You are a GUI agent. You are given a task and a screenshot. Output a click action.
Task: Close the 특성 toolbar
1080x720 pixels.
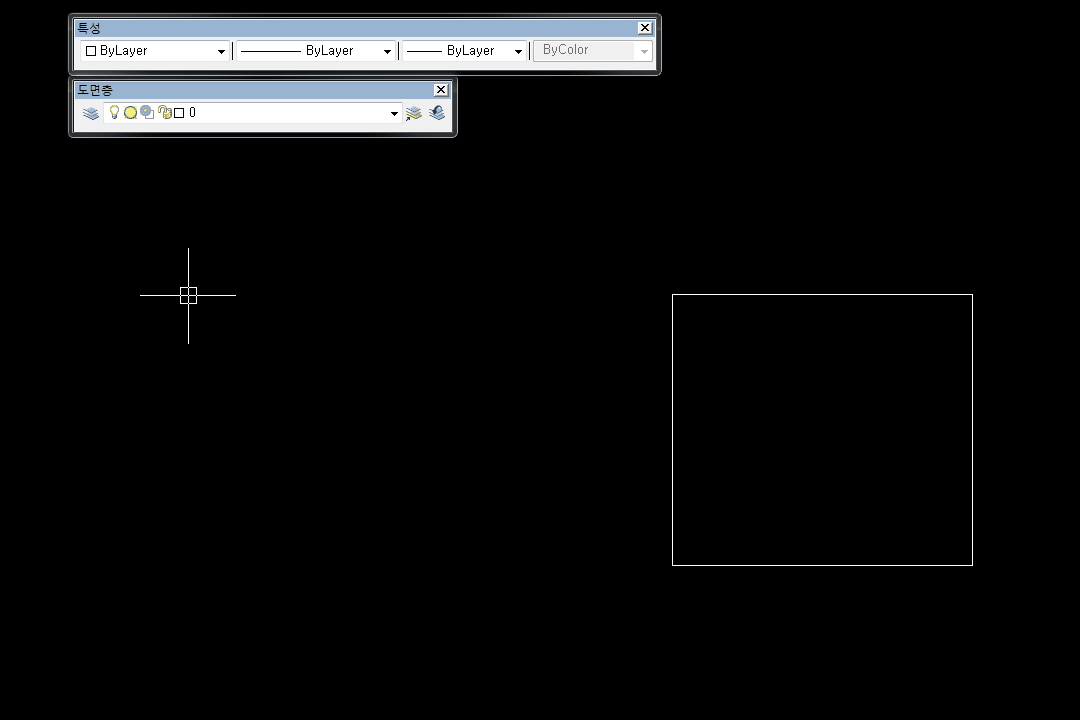[645, 28]
